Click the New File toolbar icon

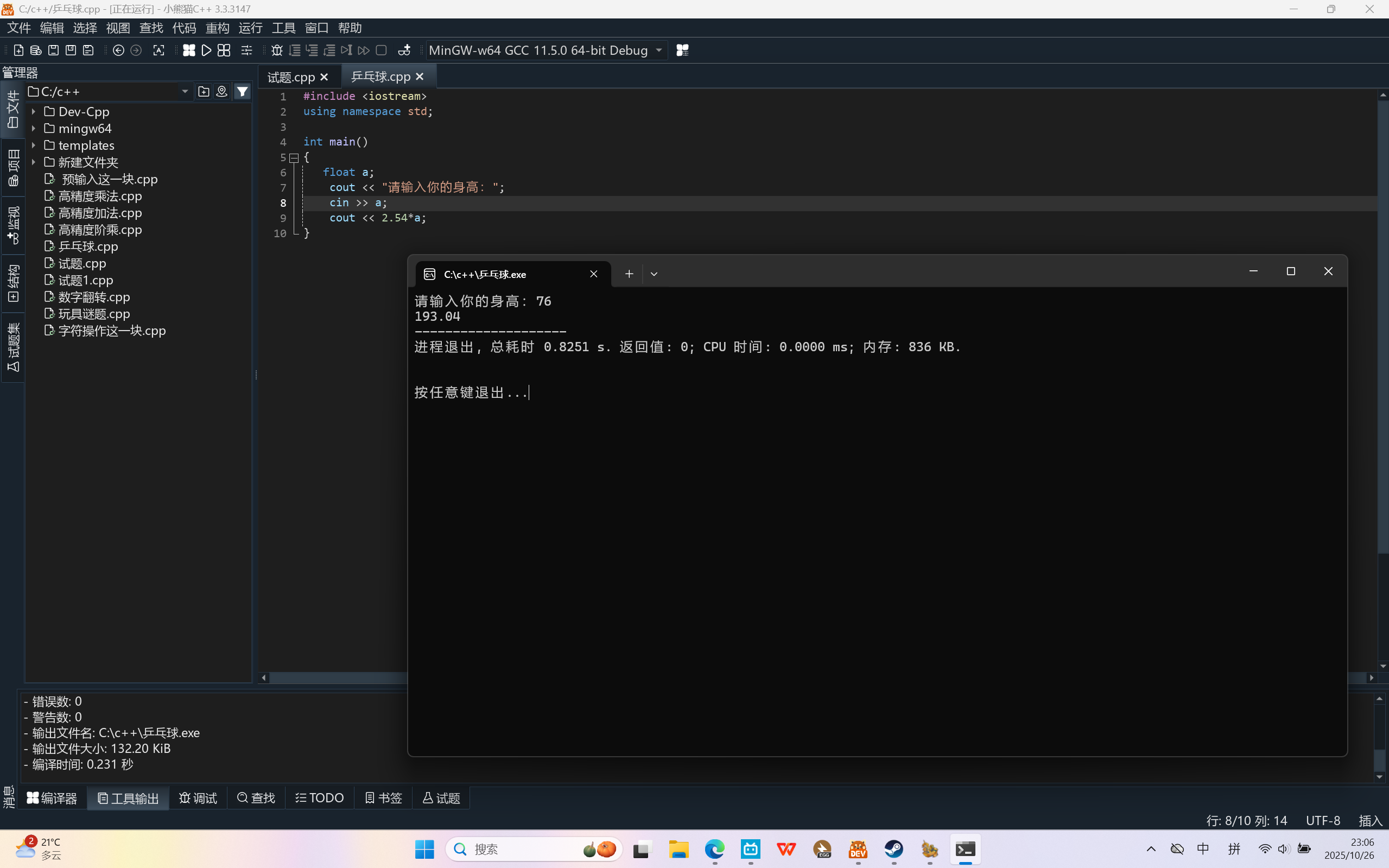pos(18,50)
